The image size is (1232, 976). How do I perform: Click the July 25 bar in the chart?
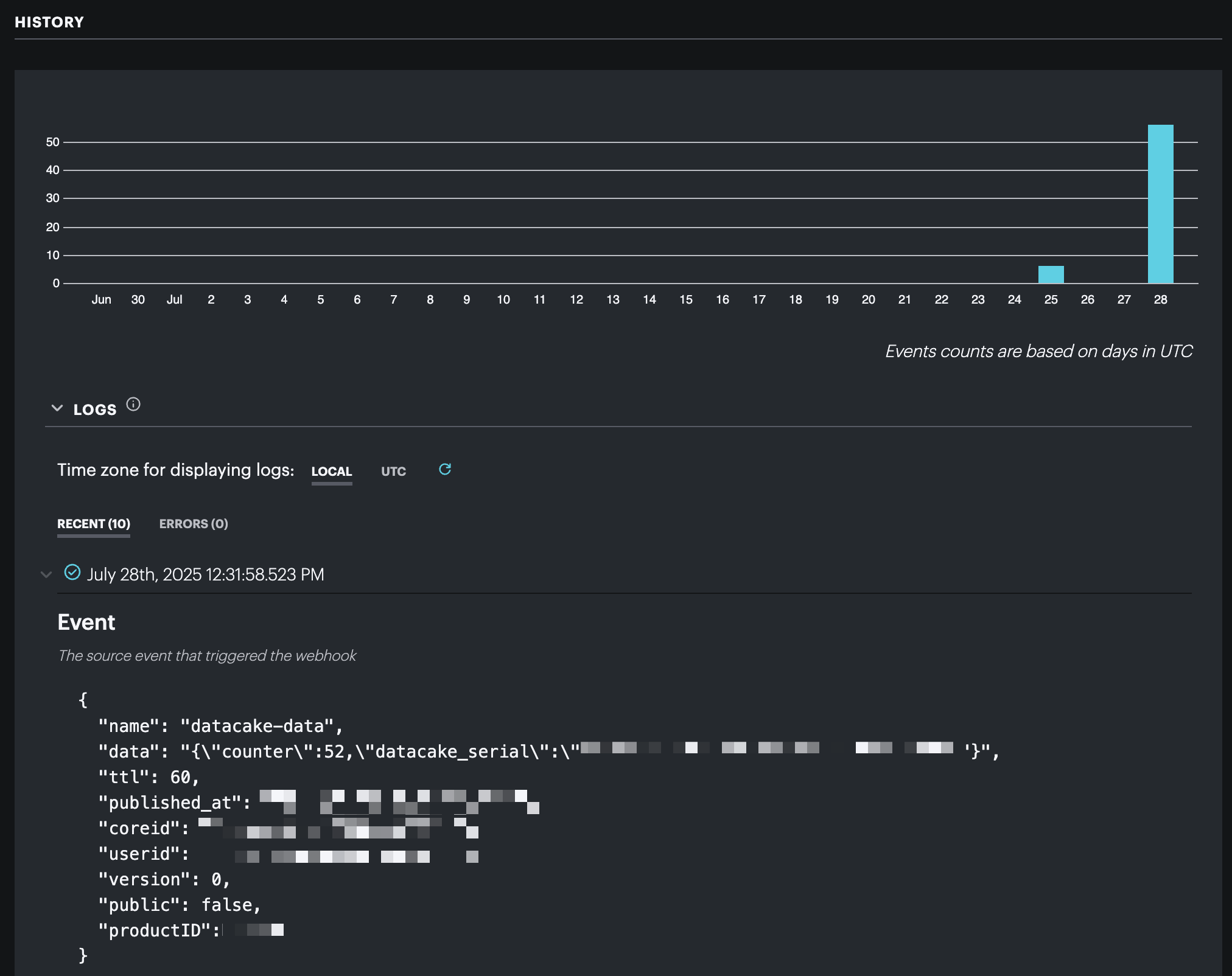(x=1051, y=274)
